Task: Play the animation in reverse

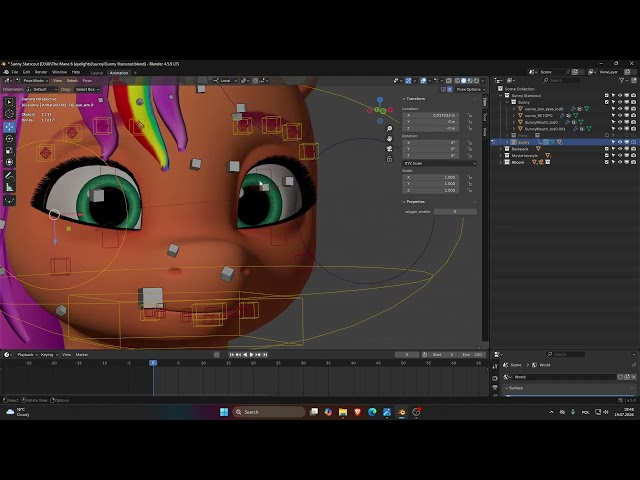Action: pyautogui.click(x=245, y=355)
